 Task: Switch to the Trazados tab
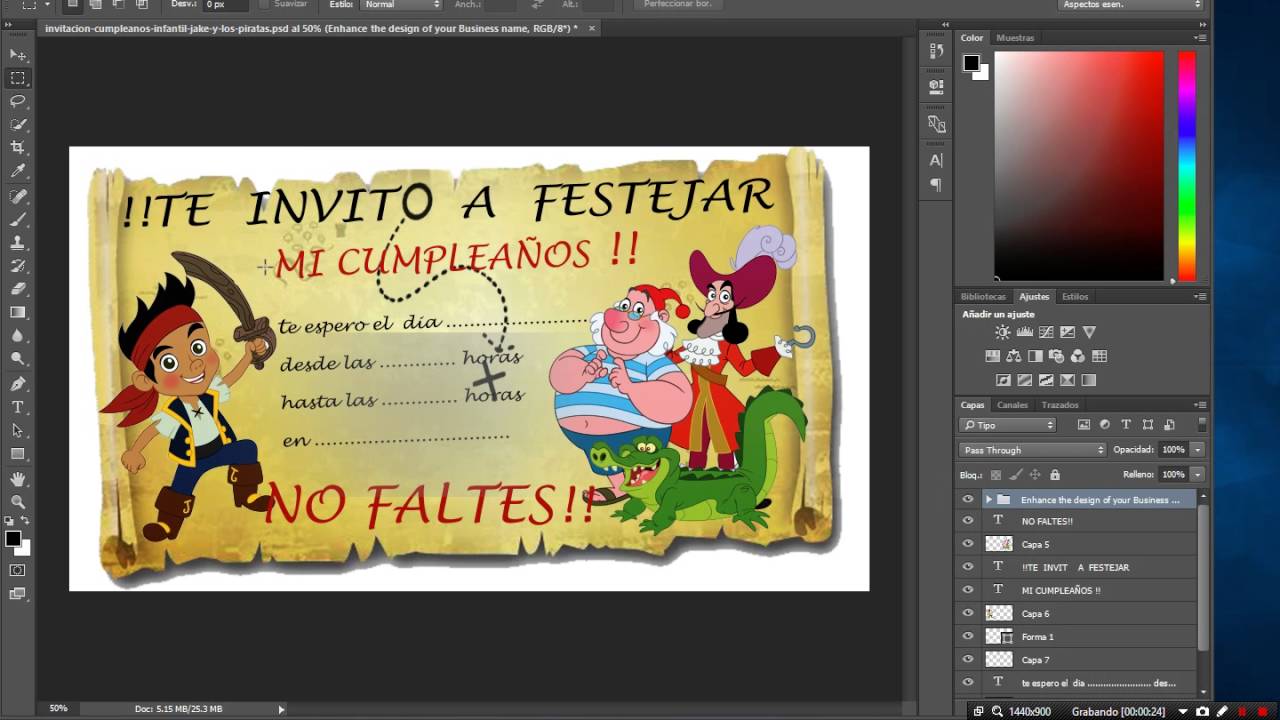(1060, 405)
